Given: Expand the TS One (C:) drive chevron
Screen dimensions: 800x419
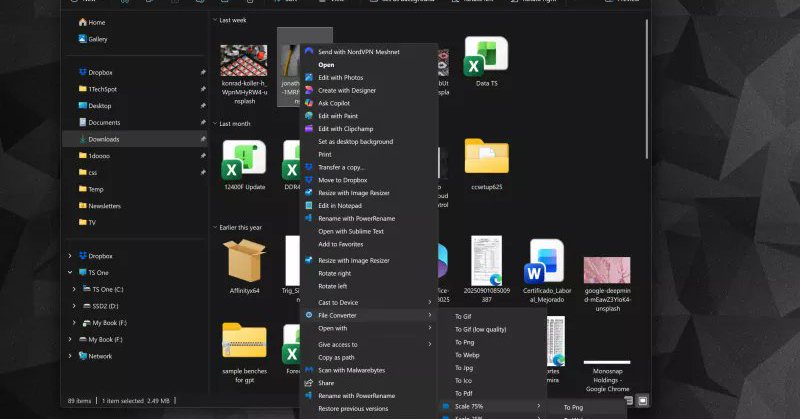Looking at the screenshot, I should point(74,289).
